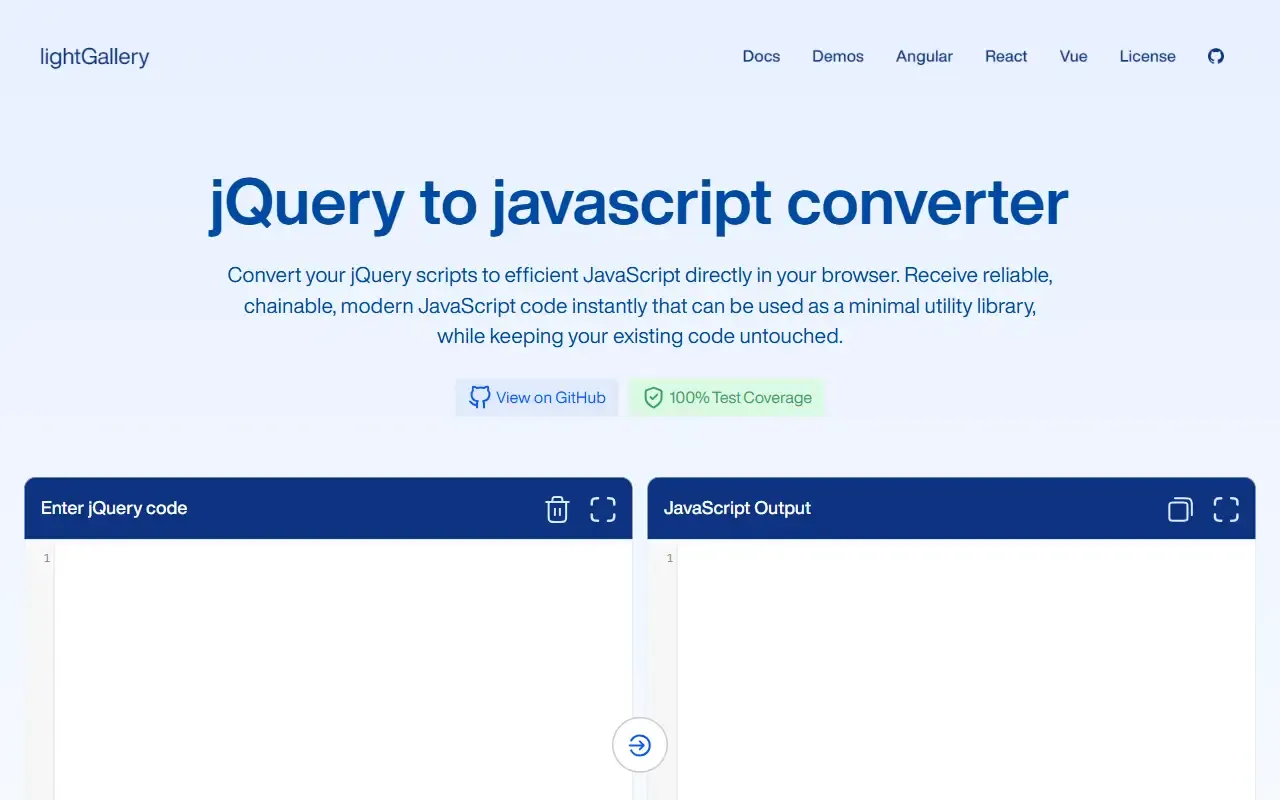Expand the JavaScript Output panel to fullscreen
Screen dimensions: 1280x800
click(x=1226, y=509)
